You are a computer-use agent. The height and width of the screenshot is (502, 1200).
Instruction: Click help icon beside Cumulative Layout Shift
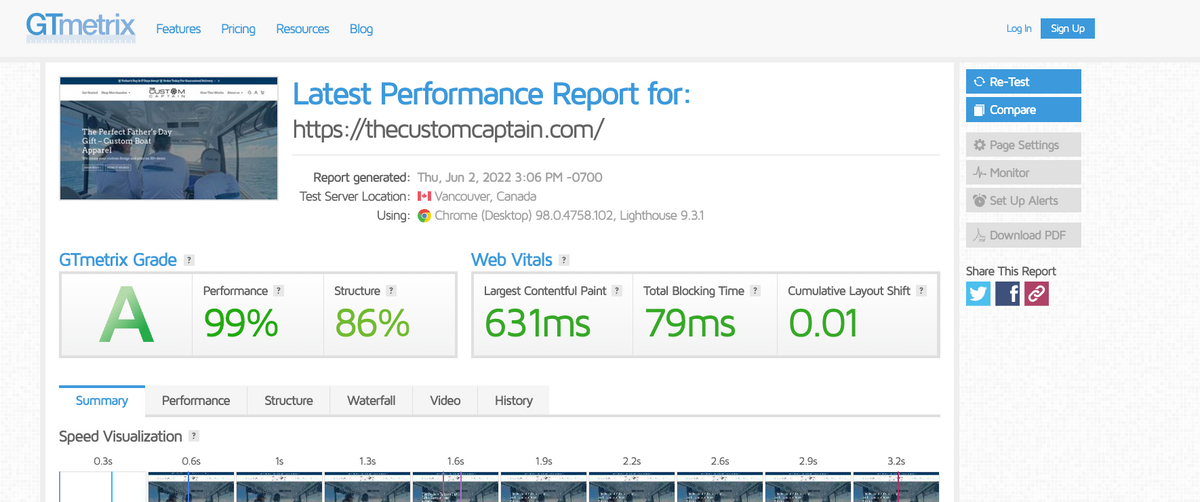(921, 290)
